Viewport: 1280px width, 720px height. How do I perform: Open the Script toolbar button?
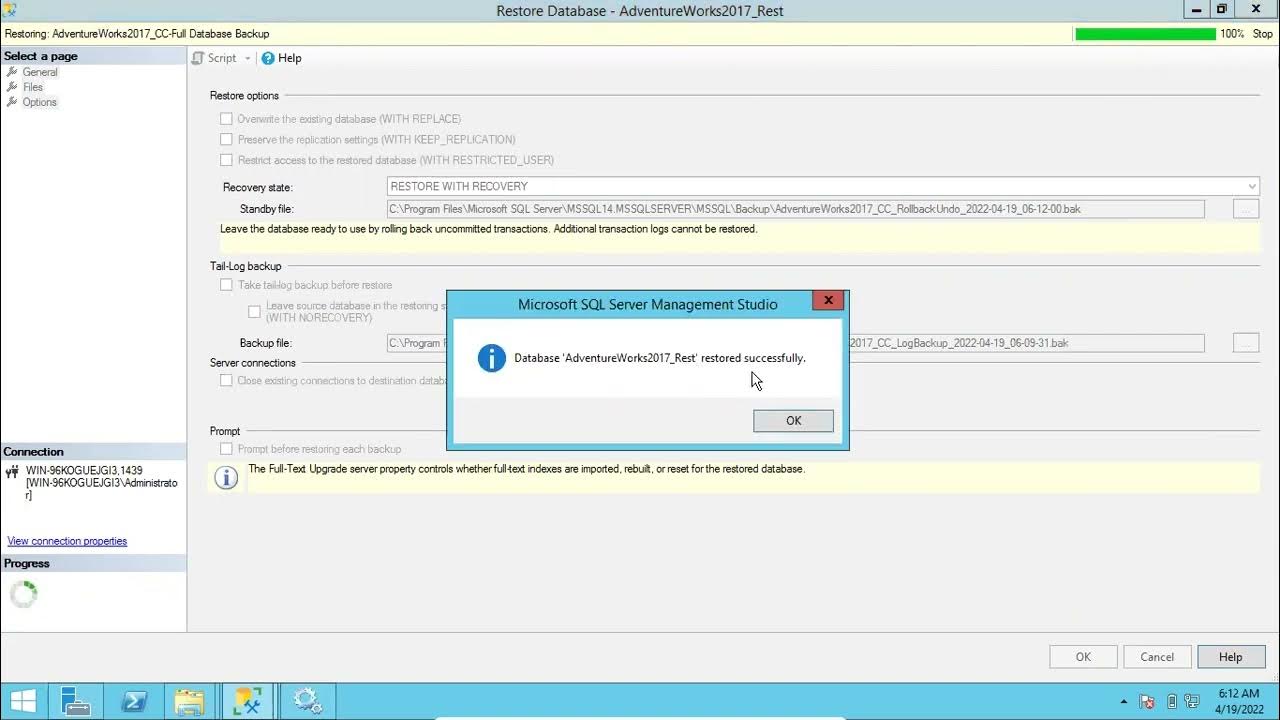tap(215, 58)
